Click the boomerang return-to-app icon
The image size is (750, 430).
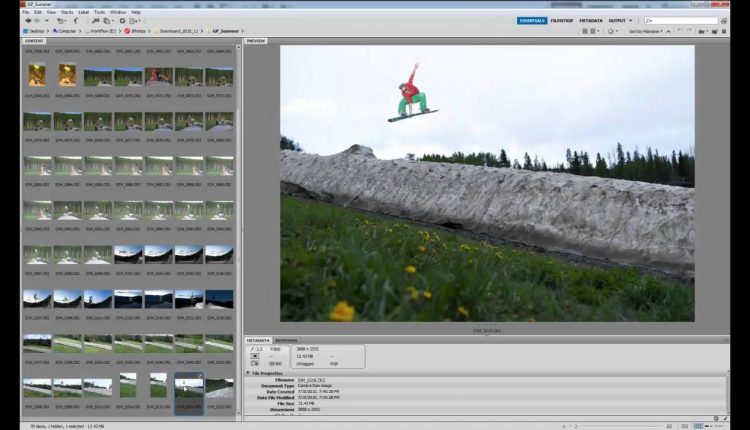click(x=76, y=21)
